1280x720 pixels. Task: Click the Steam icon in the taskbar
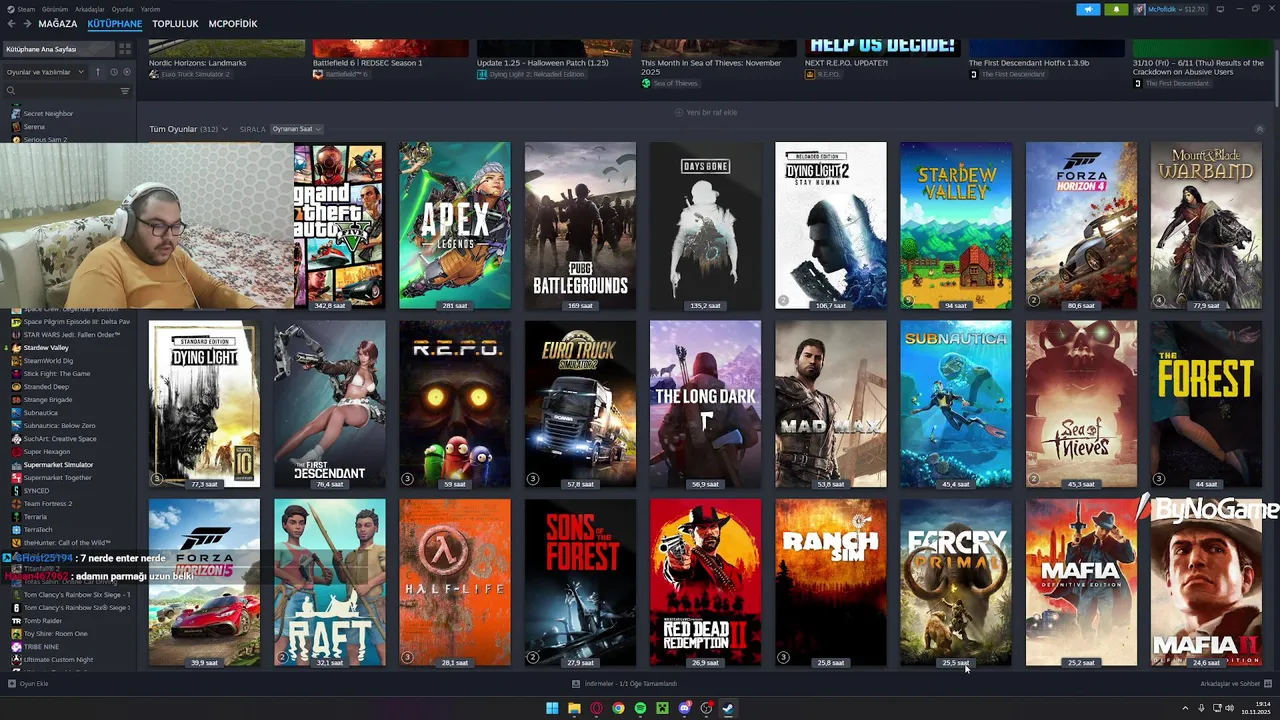pos(728,708)
